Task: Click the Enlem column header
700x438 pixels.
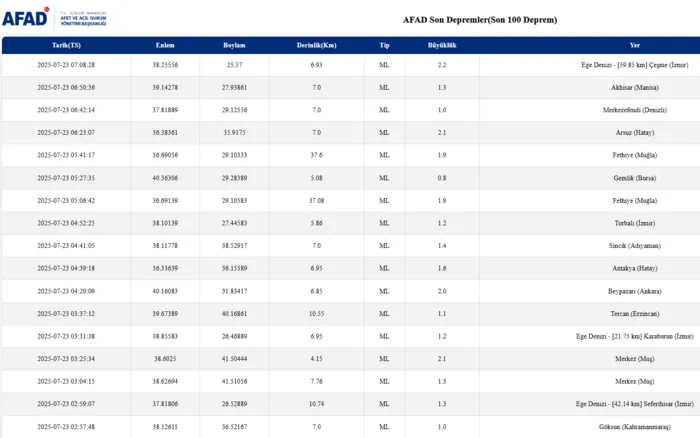Action: coord(165,45)
